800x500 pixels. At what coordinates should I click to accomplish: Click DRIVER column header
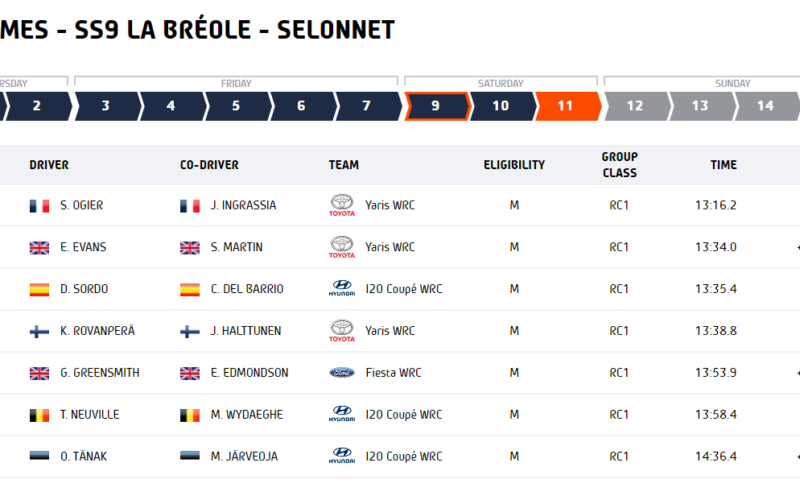coord(49,165)
